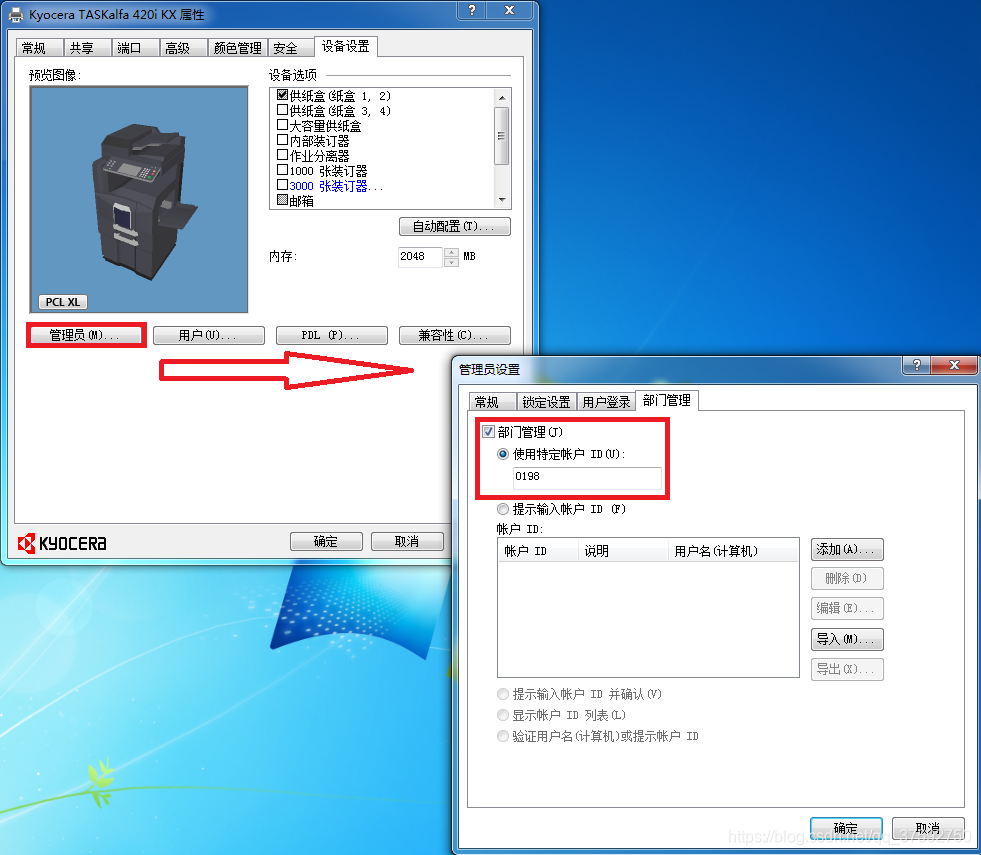Click the printer icon in Kyocera properties title bar
Screen dimensions: 981x855
point(16,14)
